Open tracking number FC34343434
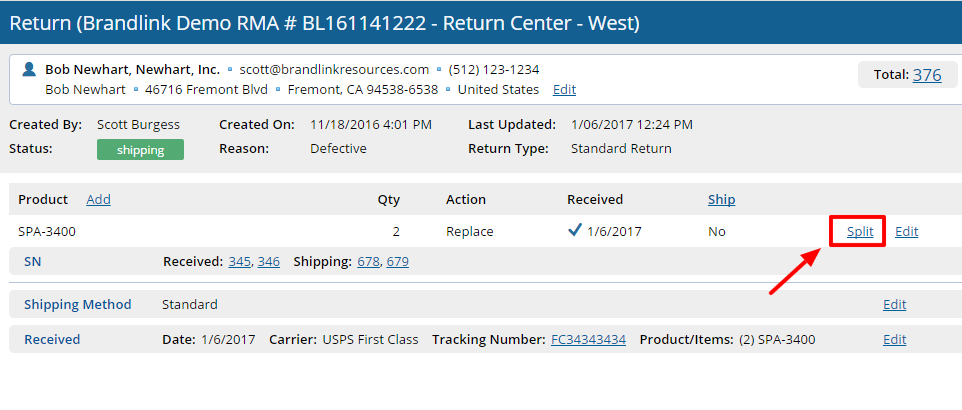Image resolution: width=962 pixels, height=410 pixels. pos(588,340)
